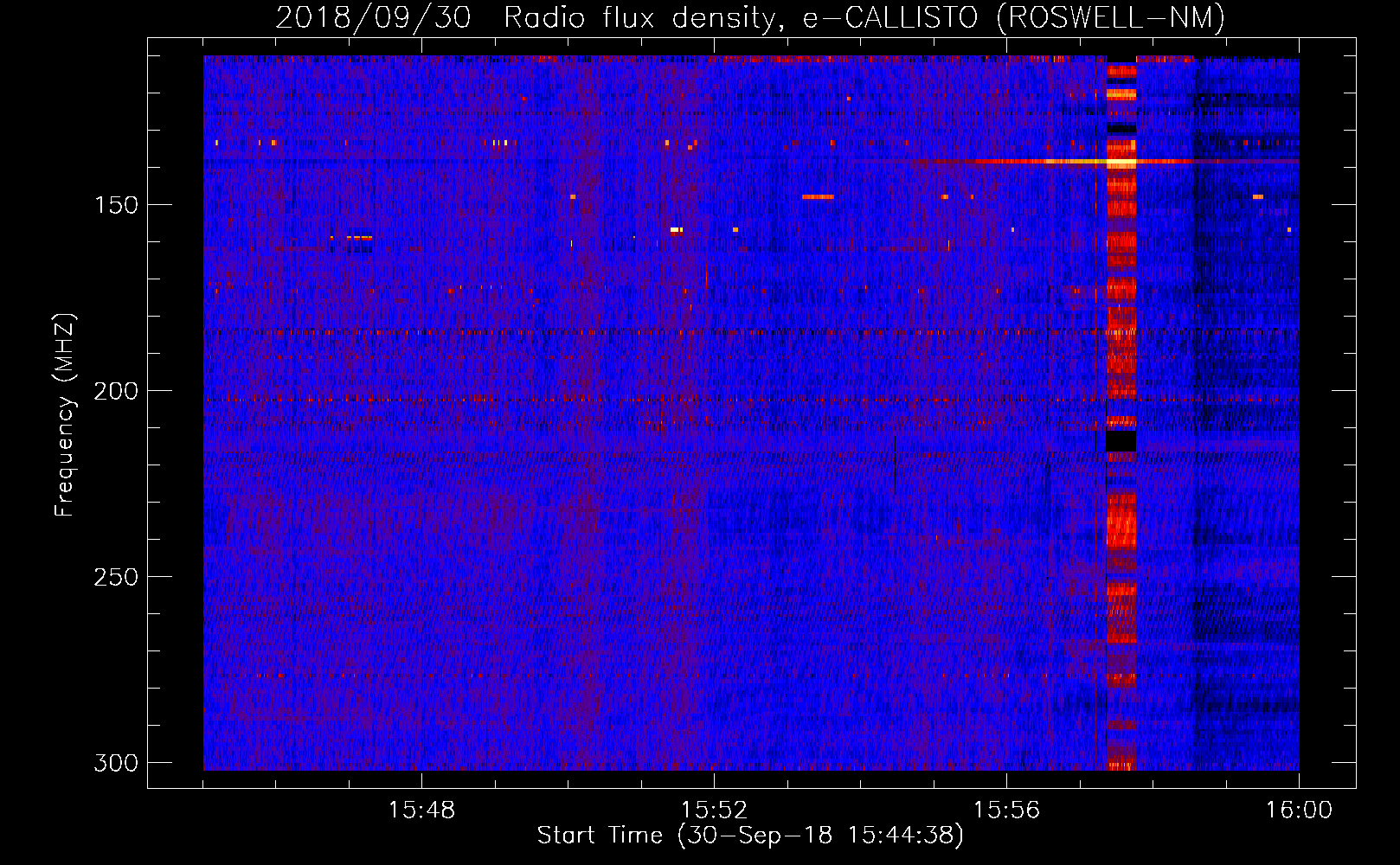1400x865 pixels.
Task: Click the 300 frequency tick label
Action: [x=116, y=763]
